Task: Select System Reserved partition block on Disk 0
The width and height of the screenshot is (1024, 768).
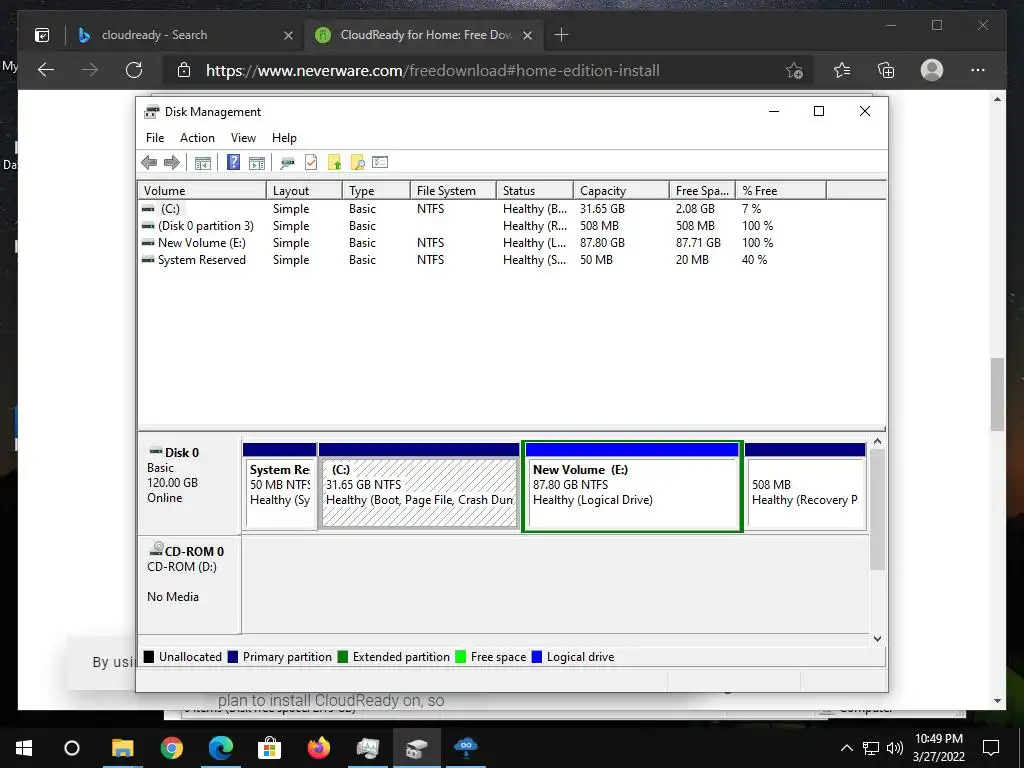Action: (x=280, y=485)
